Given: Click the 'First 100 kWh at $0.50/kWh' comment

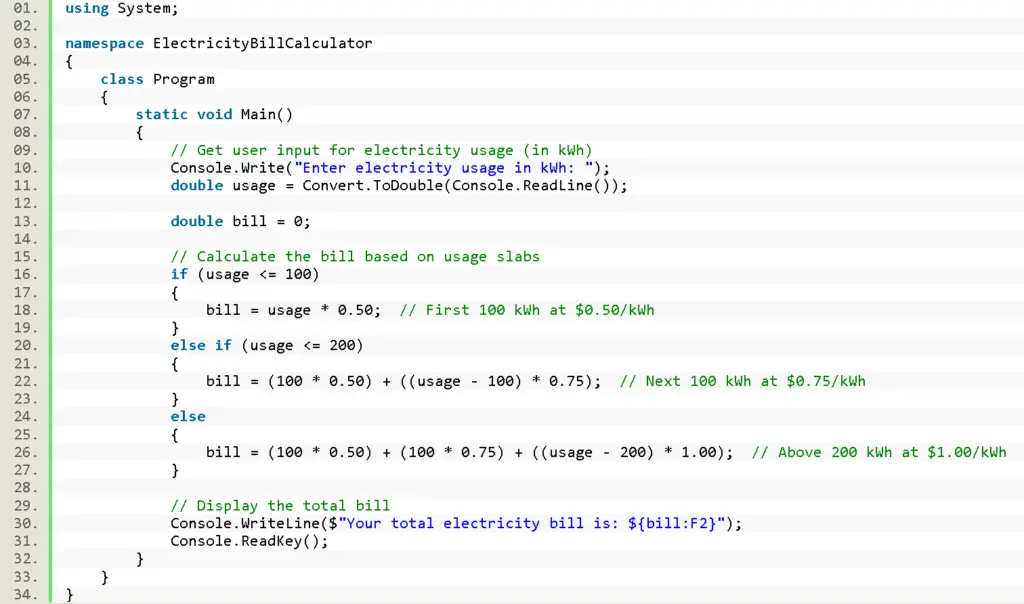Looking at the screenshot, I should point(527,310).
